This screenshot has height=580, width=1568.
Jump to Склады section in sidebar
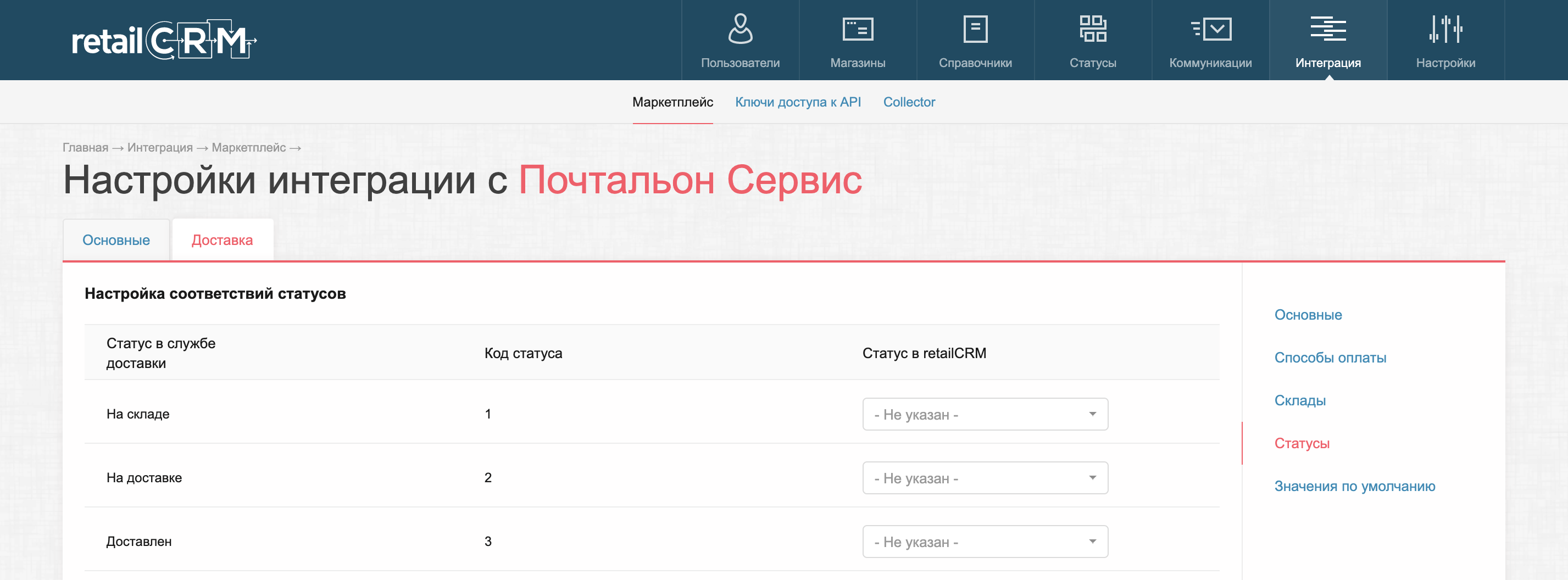pos(1300,400)
